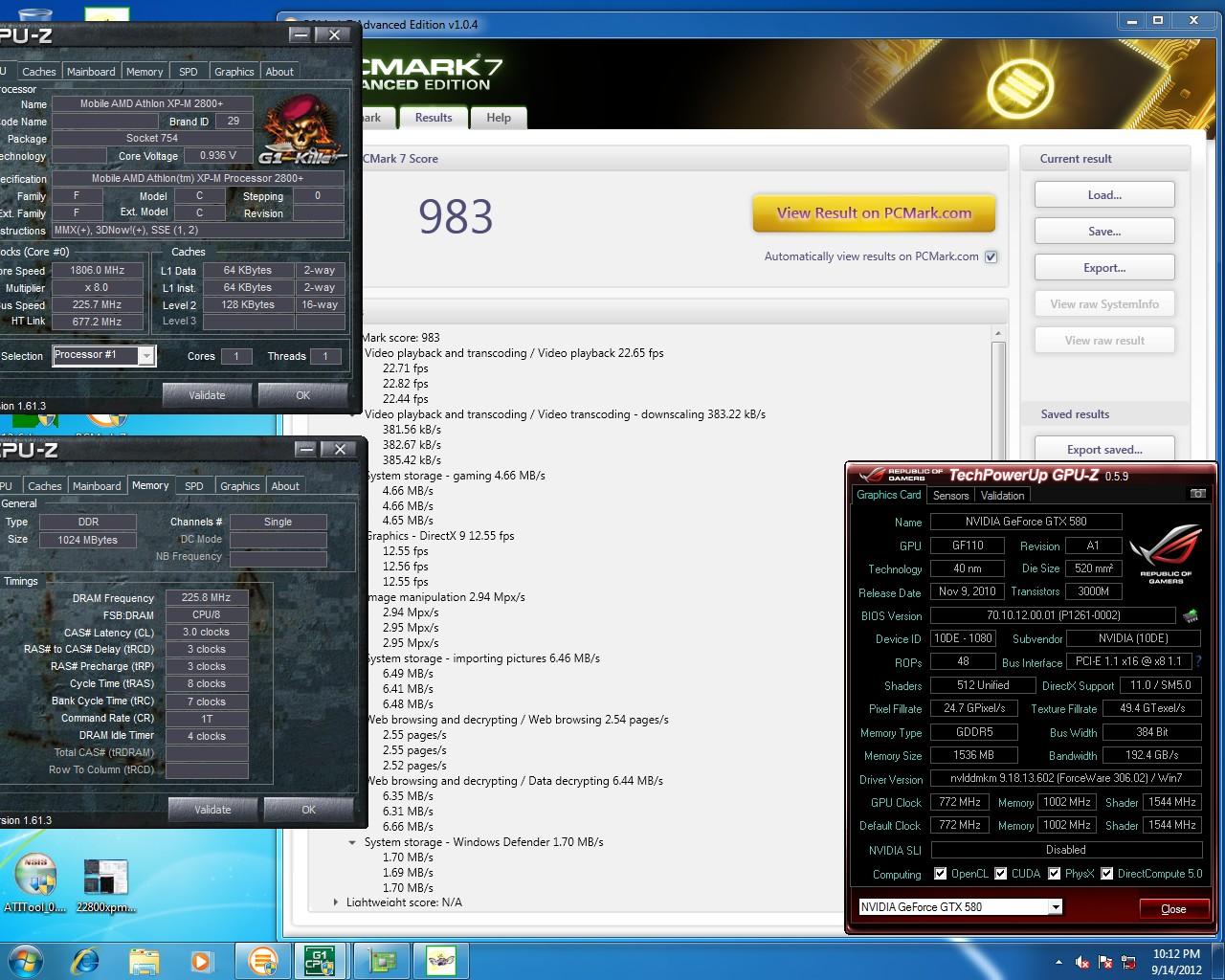Screen dimensions: 1225x980
Task: Open Caches tab in lower CPU-Z window
Action: (x=44, y=486)
